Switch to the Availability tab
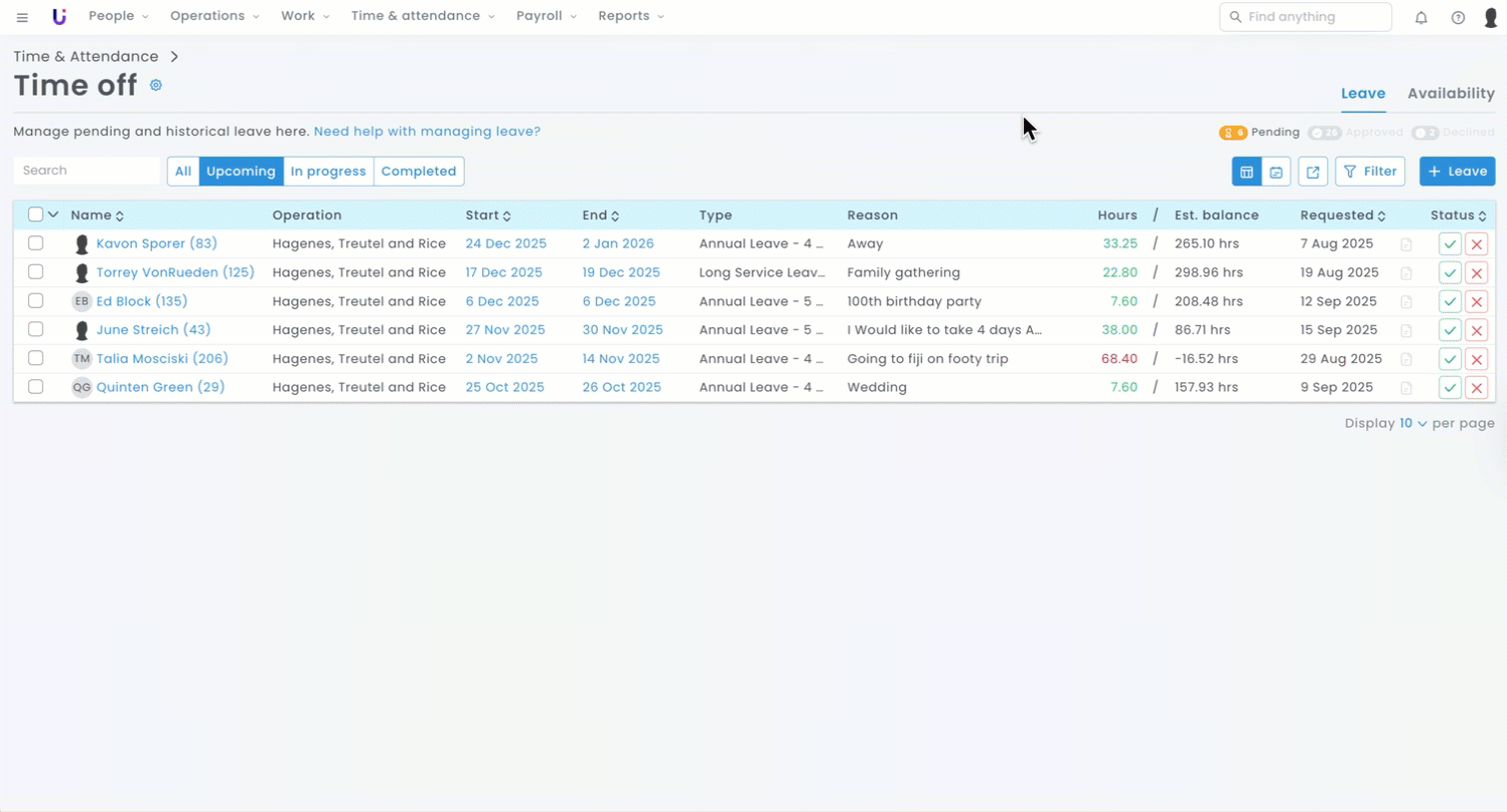Screen dimensions: 1507x812 pyautogui.click(x=1450, y=94)
